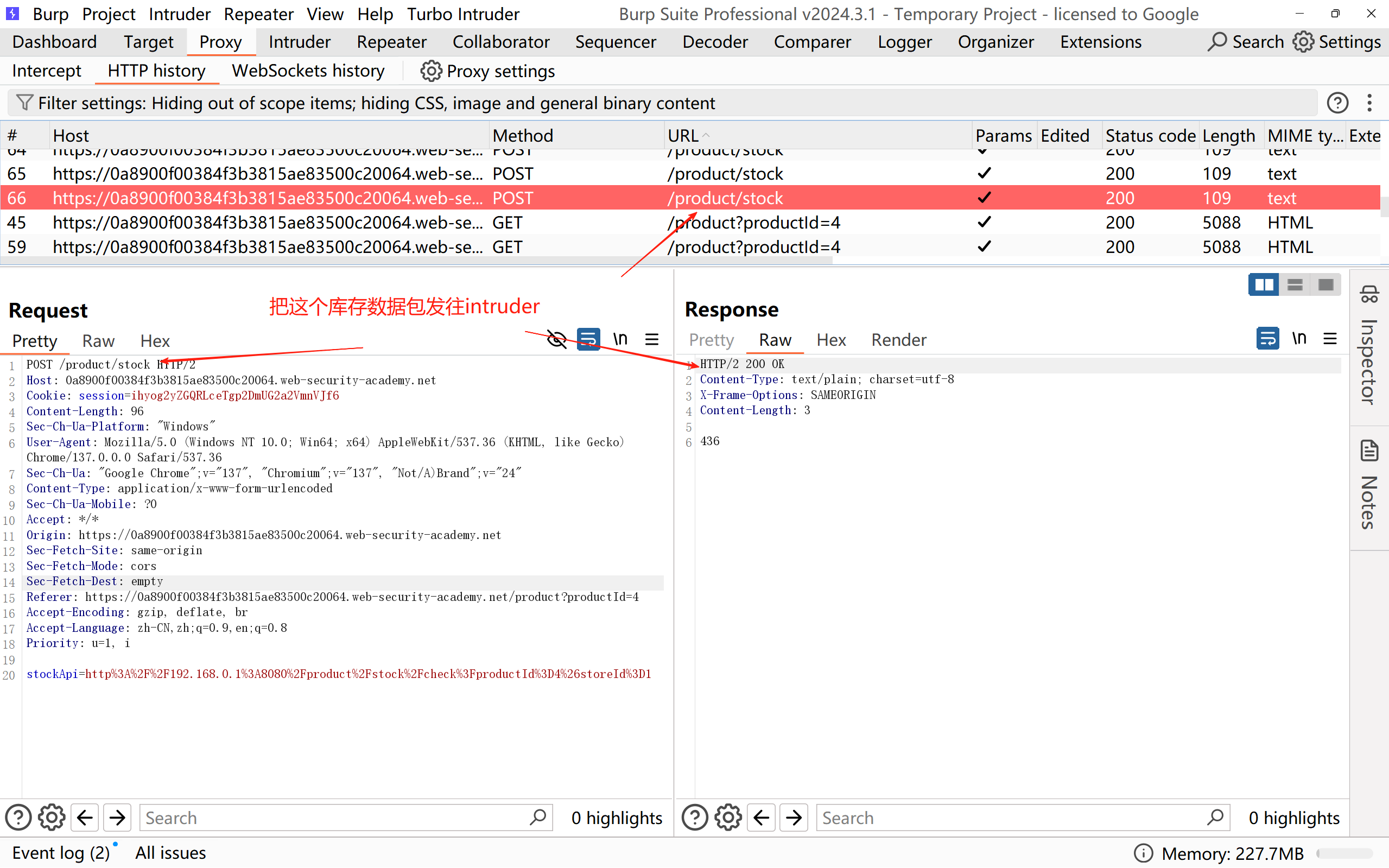The height and width of the screenshot is (868, 1389).
Task: Toggle word wrap icon in Request pane
Action: [x=588, y=339]
